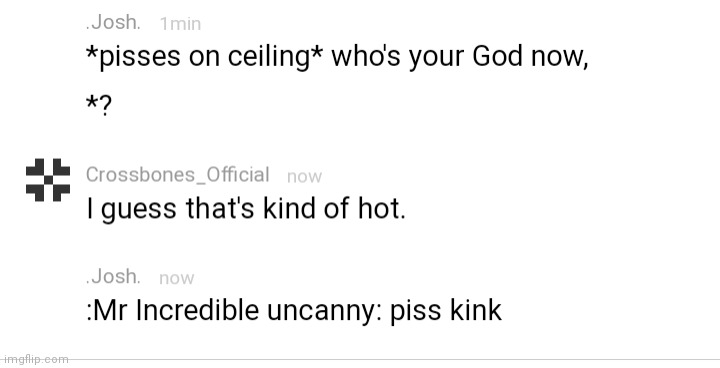Click the ":Mr Incredible uncanny:" emoji shortcode

click(234, 311)
